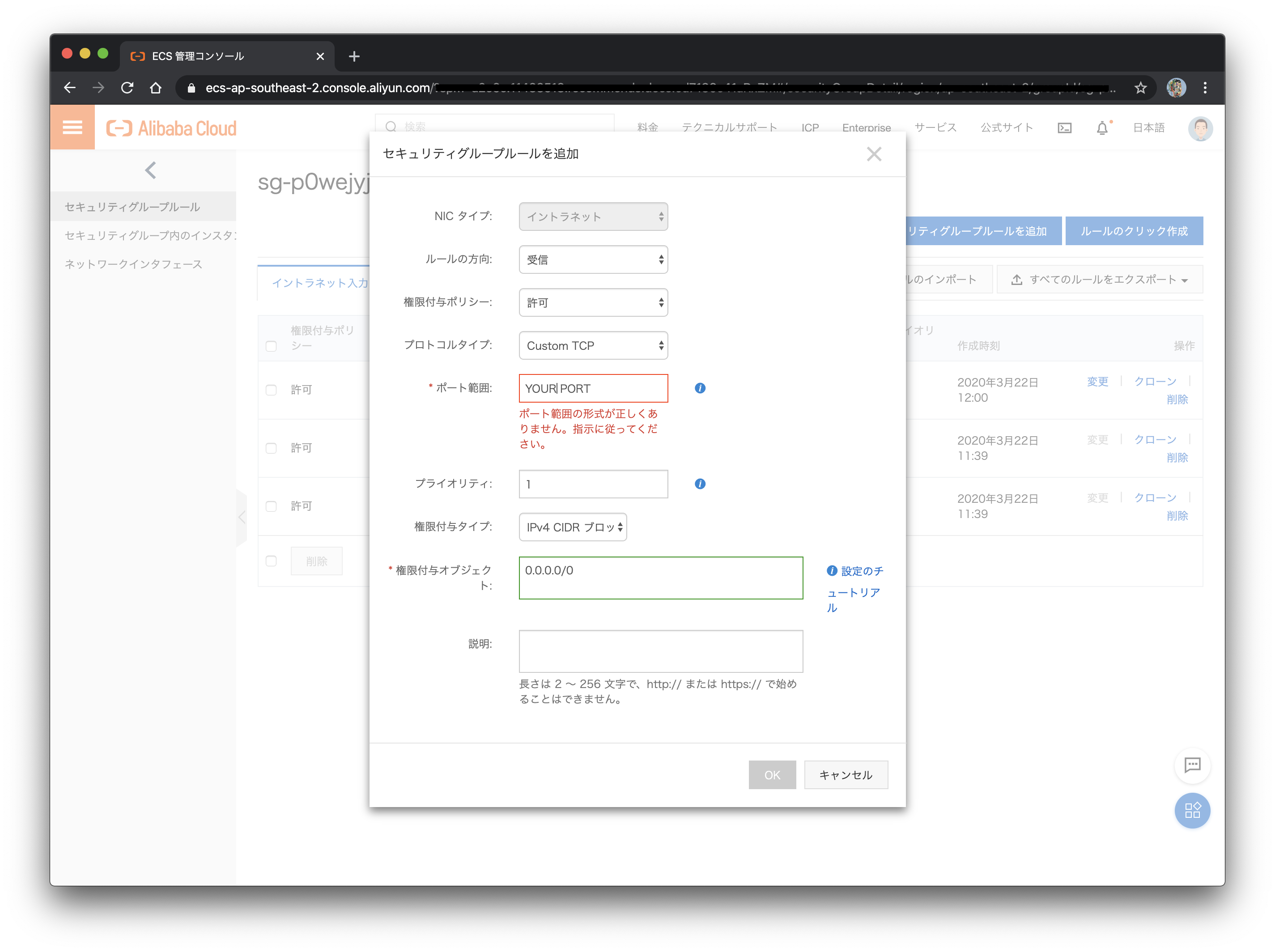Click sidebar back chevron arrow
This screenshot has width=1275, height=952.
(x=150, y=170)
